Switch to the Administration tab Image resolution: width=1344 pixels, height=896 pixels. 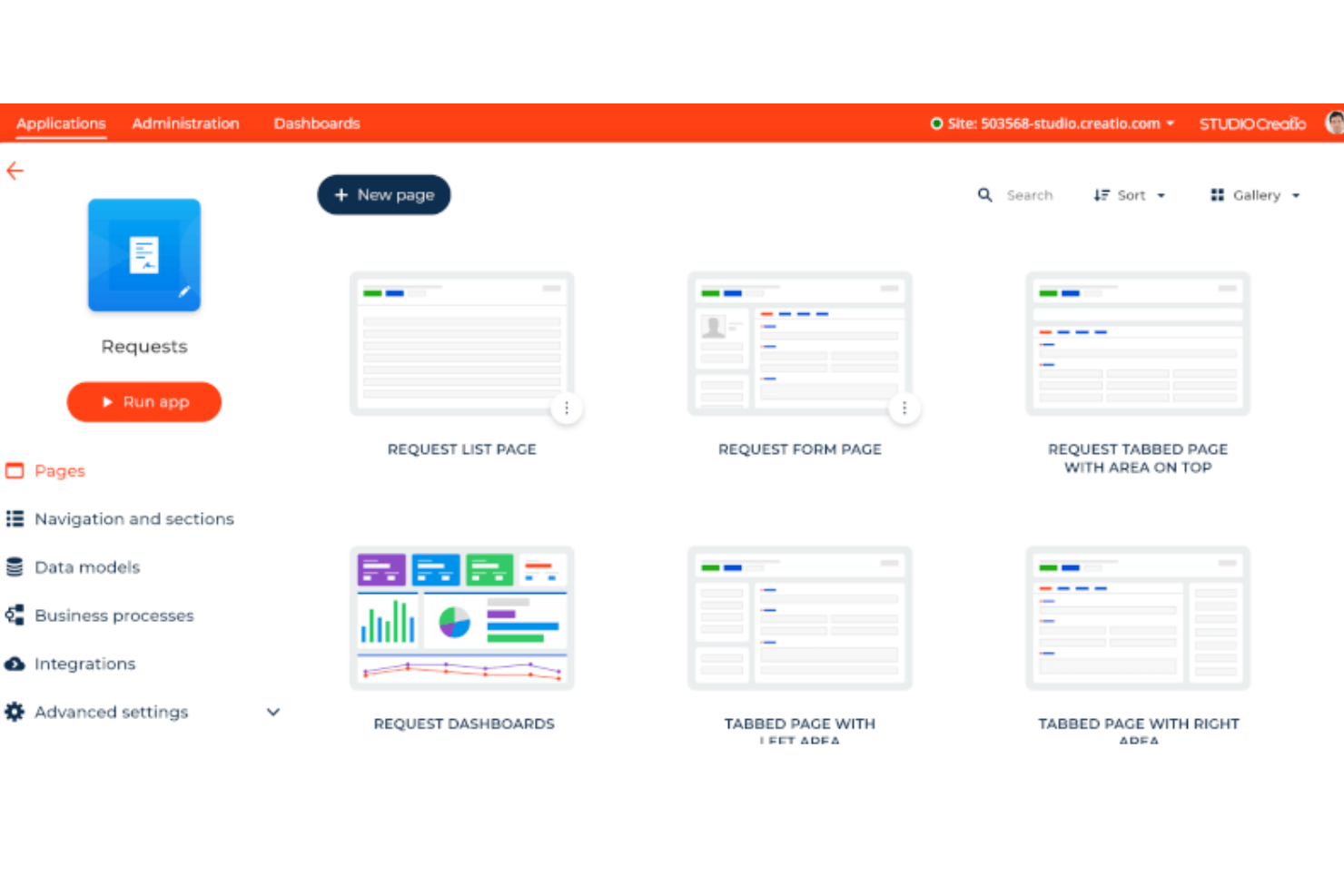click(185, 123)
